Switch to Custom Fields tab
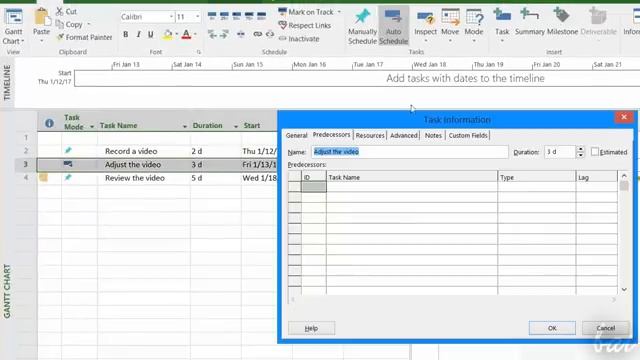Image resolution: width=640 pixels, height=360 pixels. (468, 135)
